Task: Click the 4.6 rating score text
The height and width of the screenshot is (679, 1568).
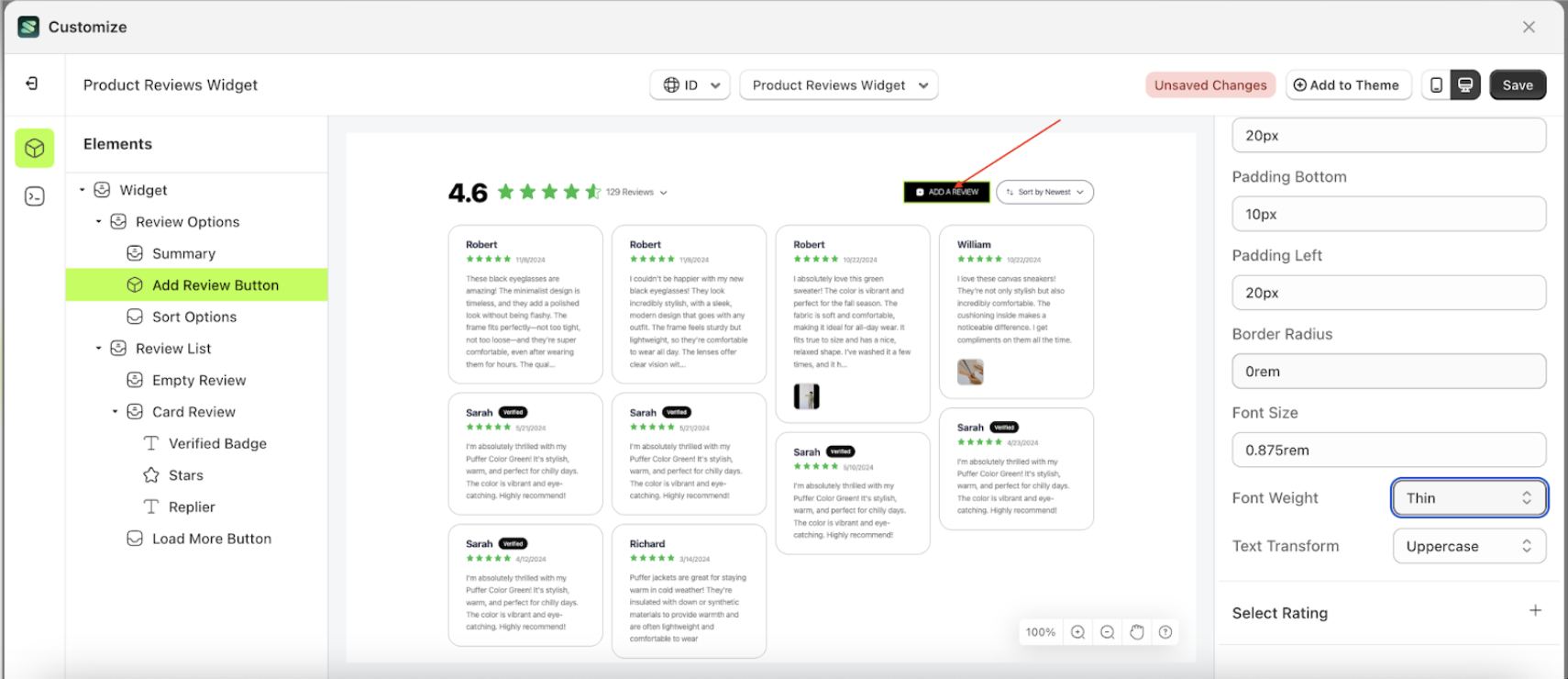Action: (468, 193)
